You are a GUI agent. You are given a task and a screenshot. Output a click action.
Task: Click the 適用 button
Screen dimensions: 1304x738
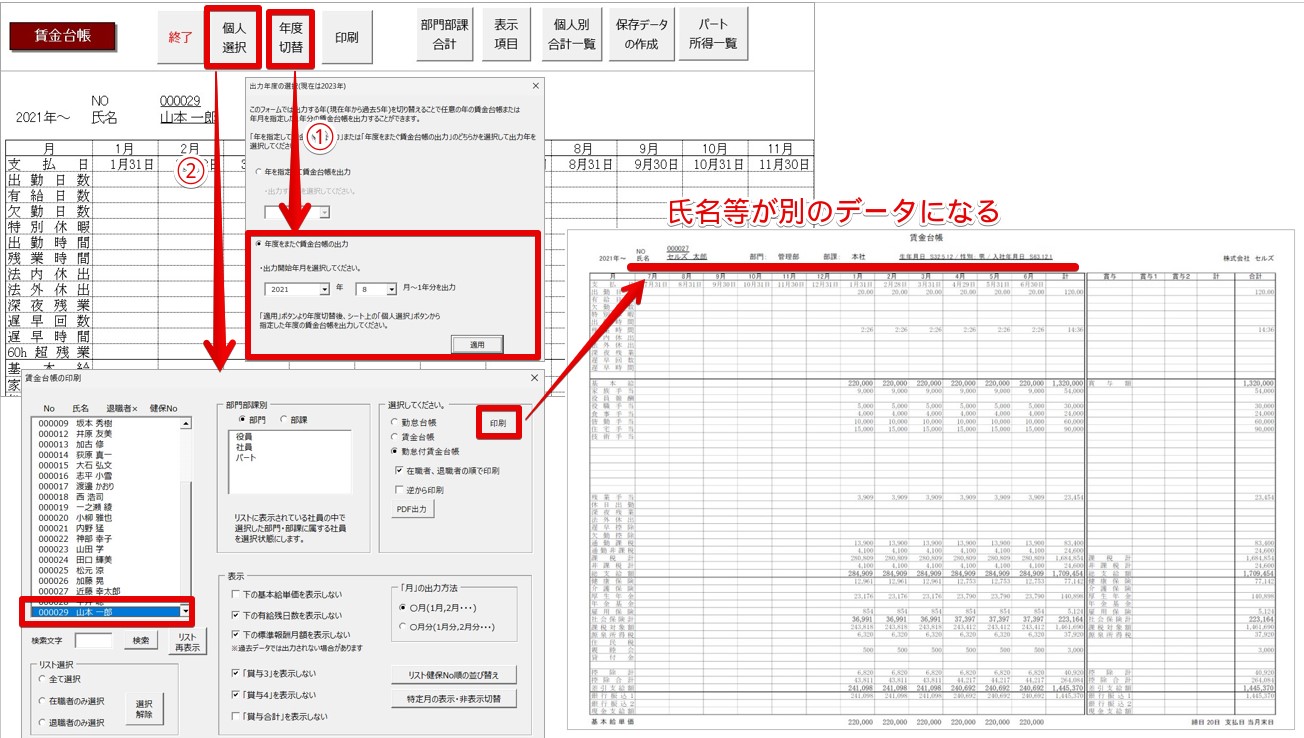tap(477, 344)
